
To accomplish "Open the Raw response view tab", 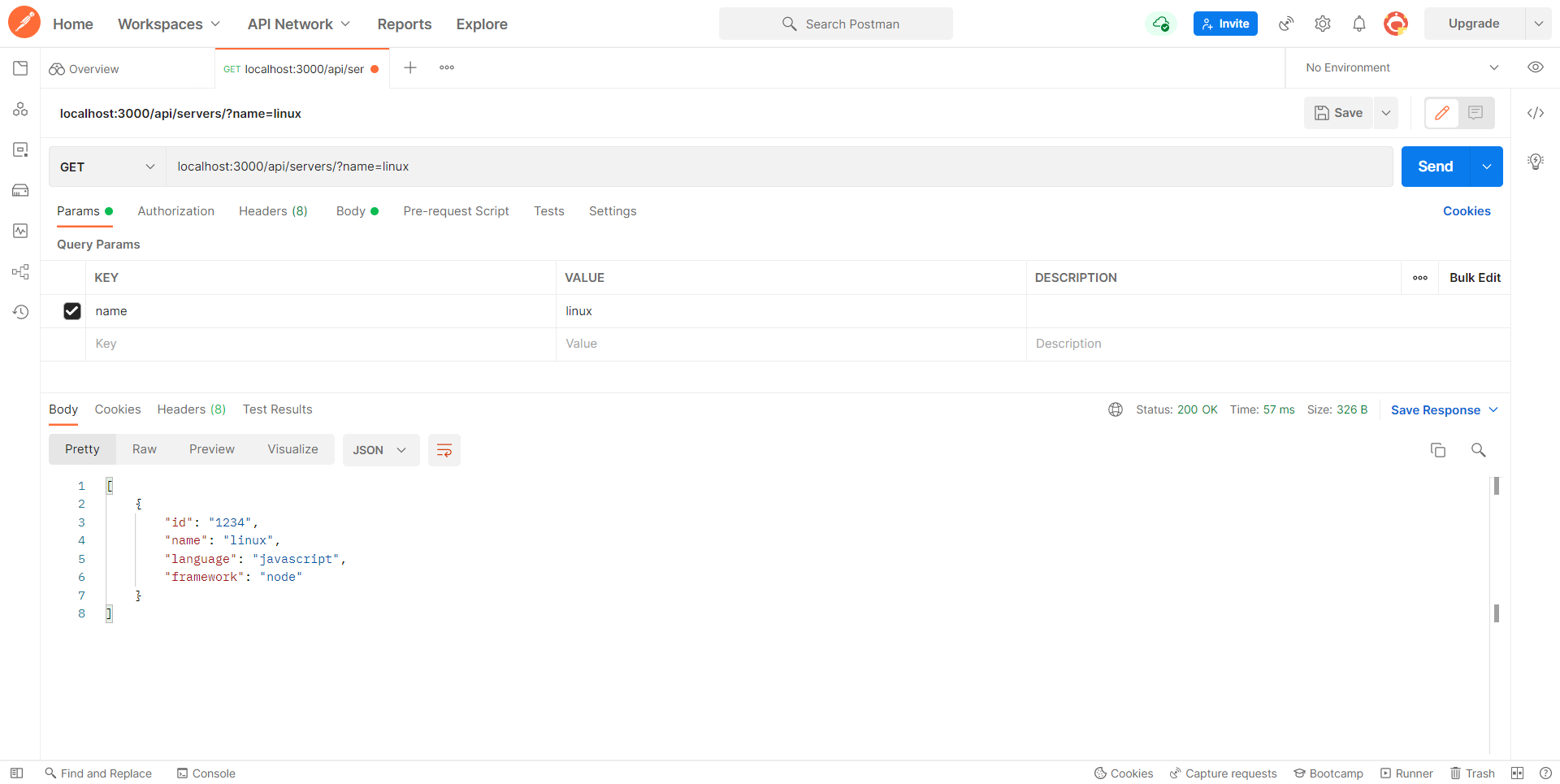I will [x=145, y=448].
